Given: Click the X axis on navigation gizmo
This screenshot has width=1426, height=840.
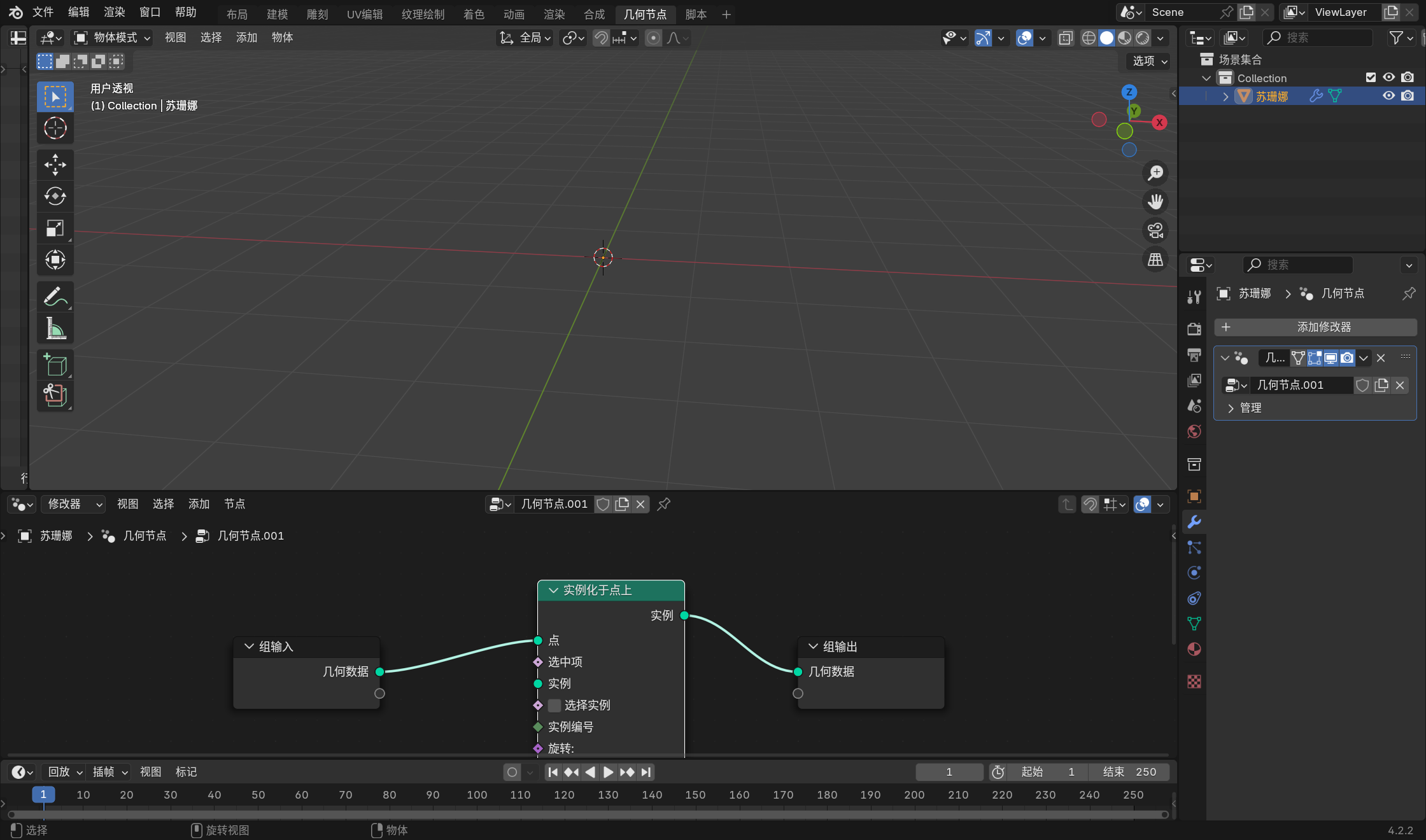Looking at the screenshot, I should 1159,122.
